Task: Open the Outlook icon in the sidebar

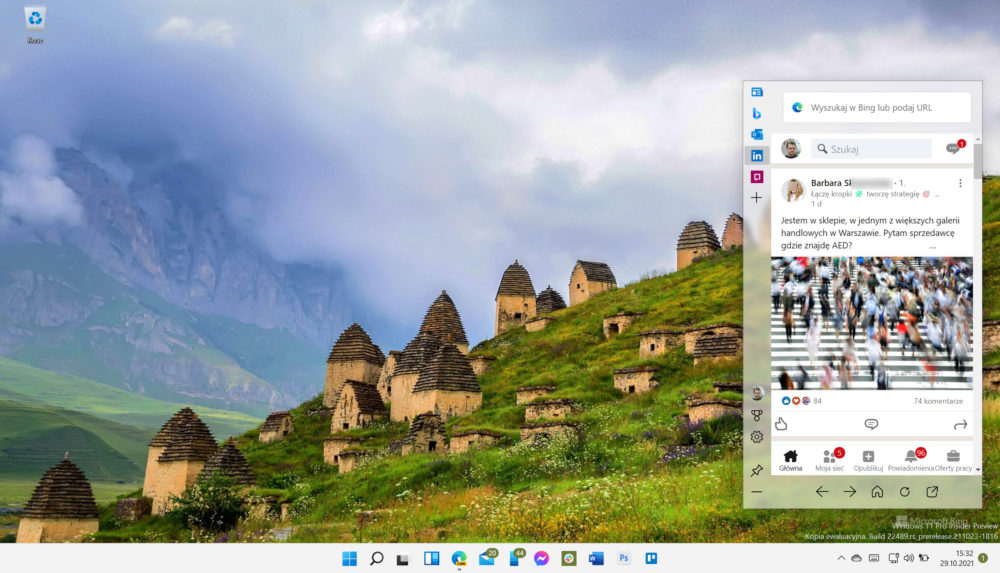Action: coord(756,134)
